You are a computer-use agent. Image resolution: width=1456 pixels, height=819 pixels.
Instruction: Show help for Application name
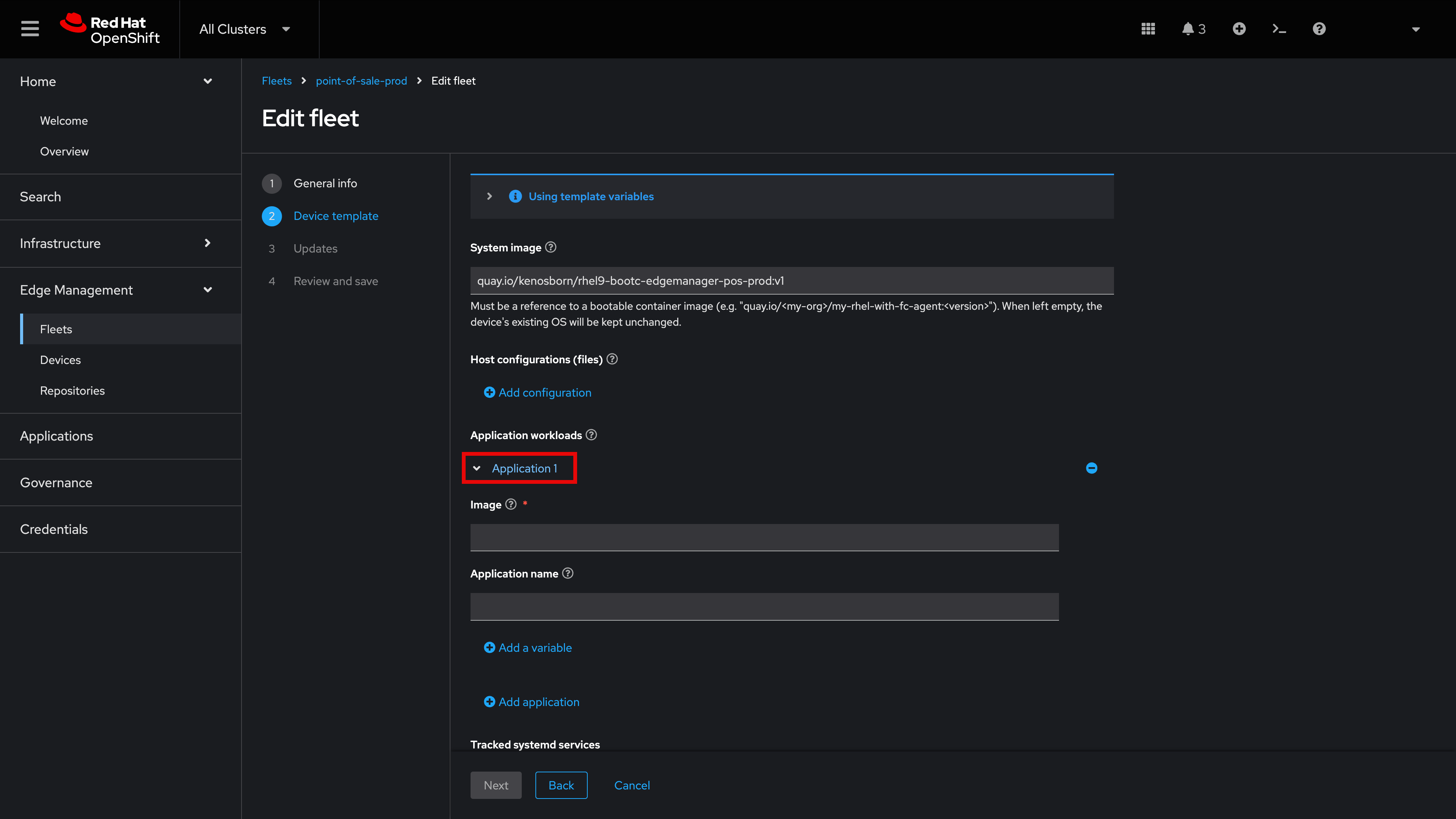pos(568,573)
